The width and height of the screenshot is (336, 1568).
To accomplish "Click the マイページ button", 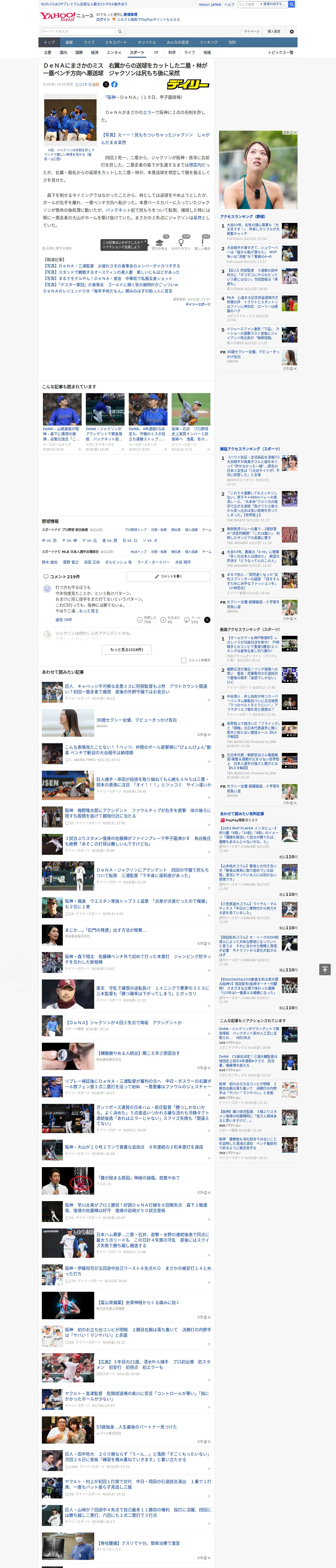I will 251,32.
